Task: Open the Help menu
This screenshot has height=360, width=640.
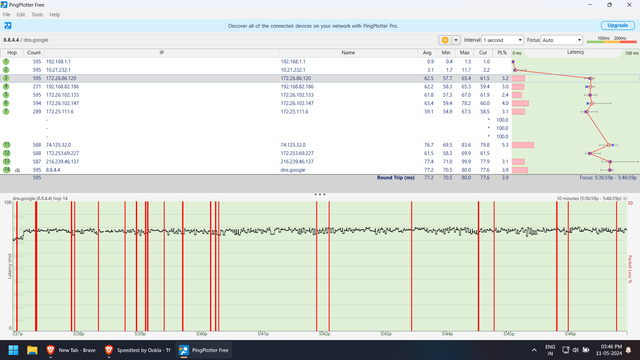Action: pos(55,15)
